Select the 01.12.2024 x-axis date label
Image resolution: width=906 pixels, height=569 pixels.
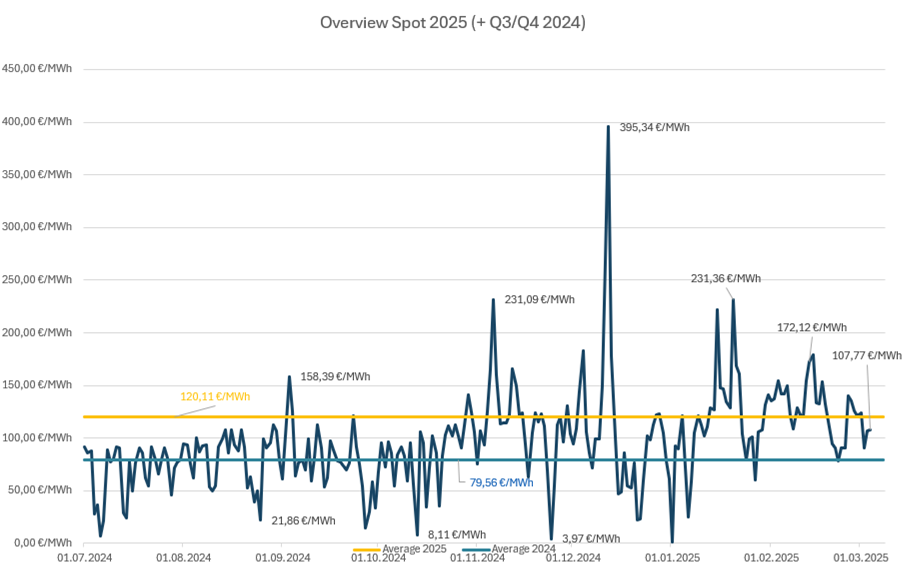click(573, 557)
